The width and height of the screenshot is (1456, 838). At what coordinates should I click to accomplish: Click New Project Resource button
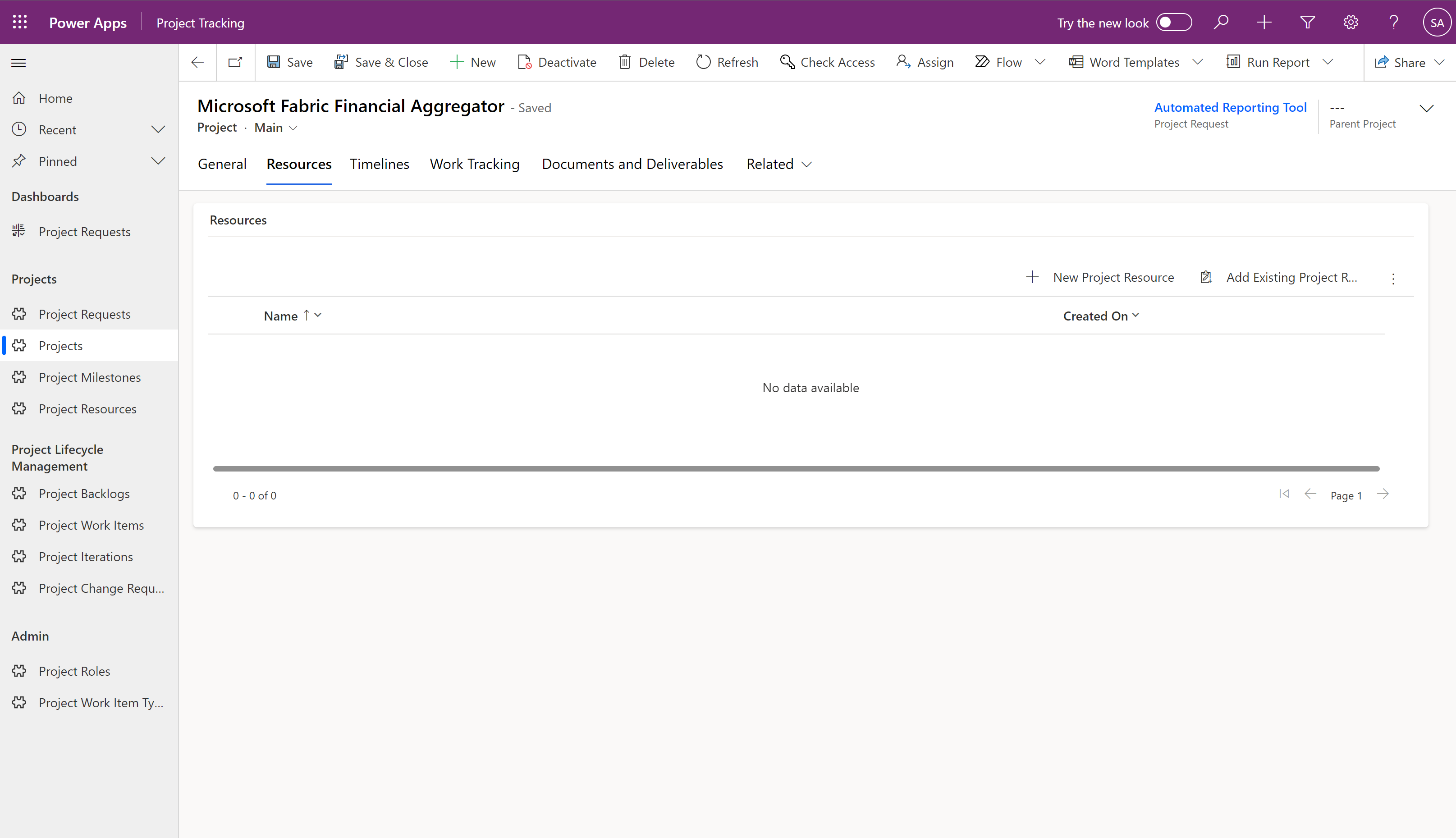1100,277
